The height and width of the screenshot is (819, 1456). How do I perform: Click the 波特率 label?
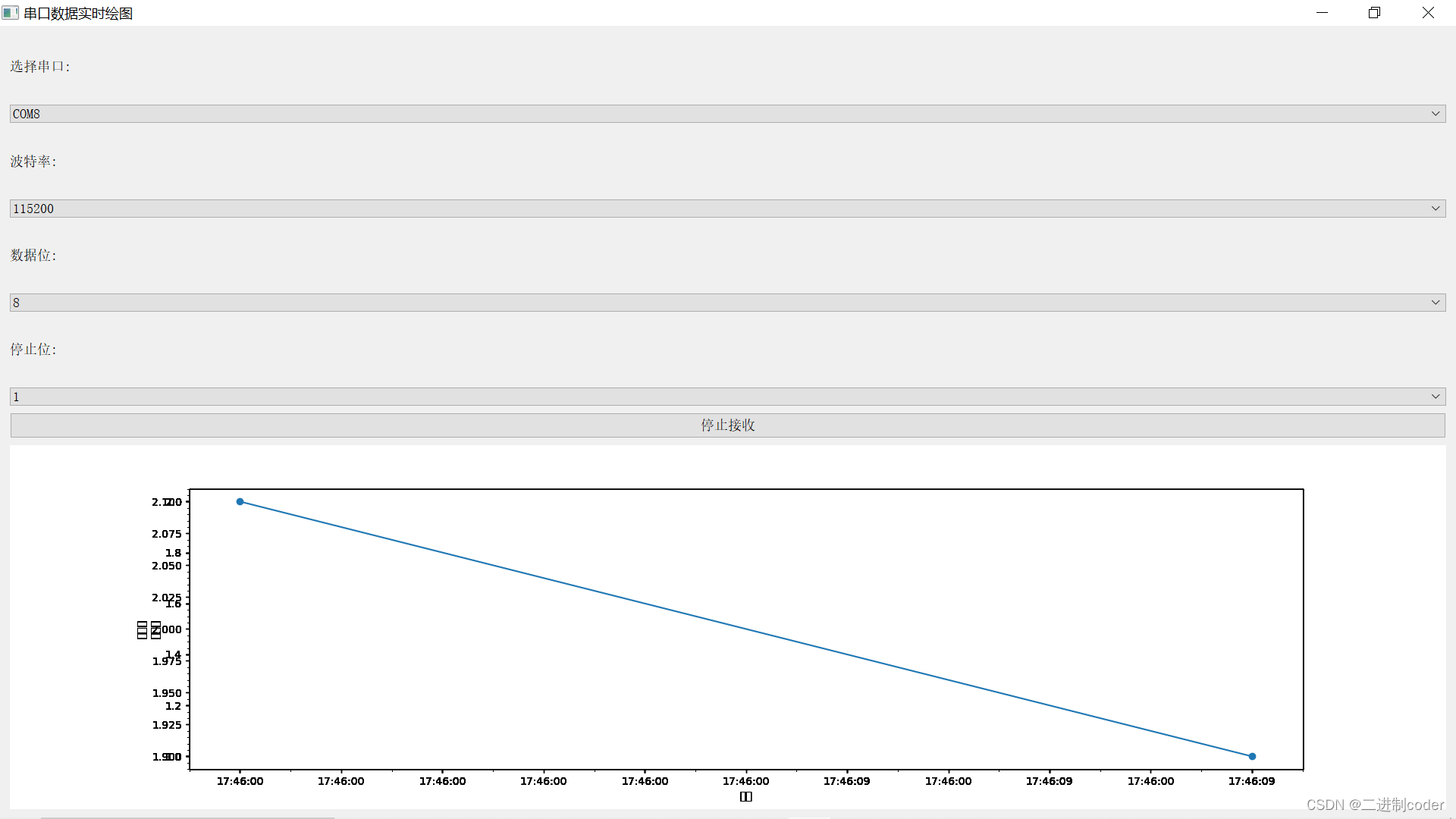(x=33, y=162)
